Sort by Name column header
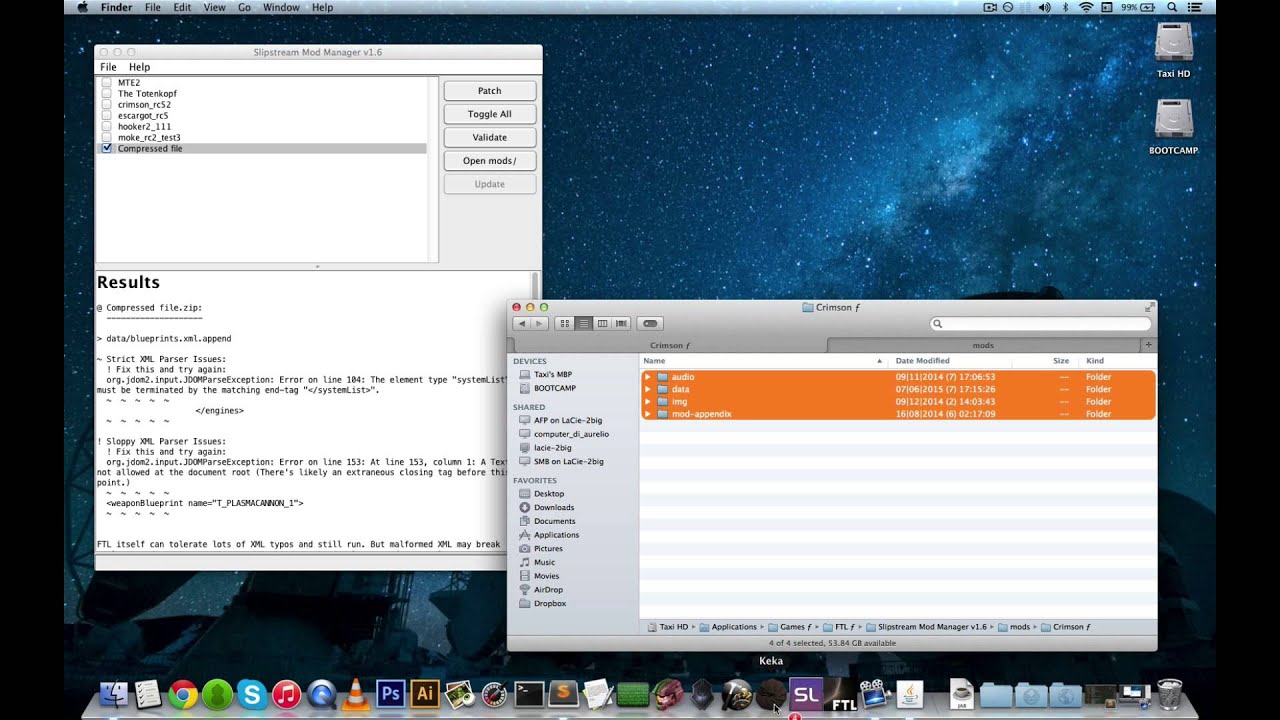Screen dimensions: 1280x720 pos(764,361)
